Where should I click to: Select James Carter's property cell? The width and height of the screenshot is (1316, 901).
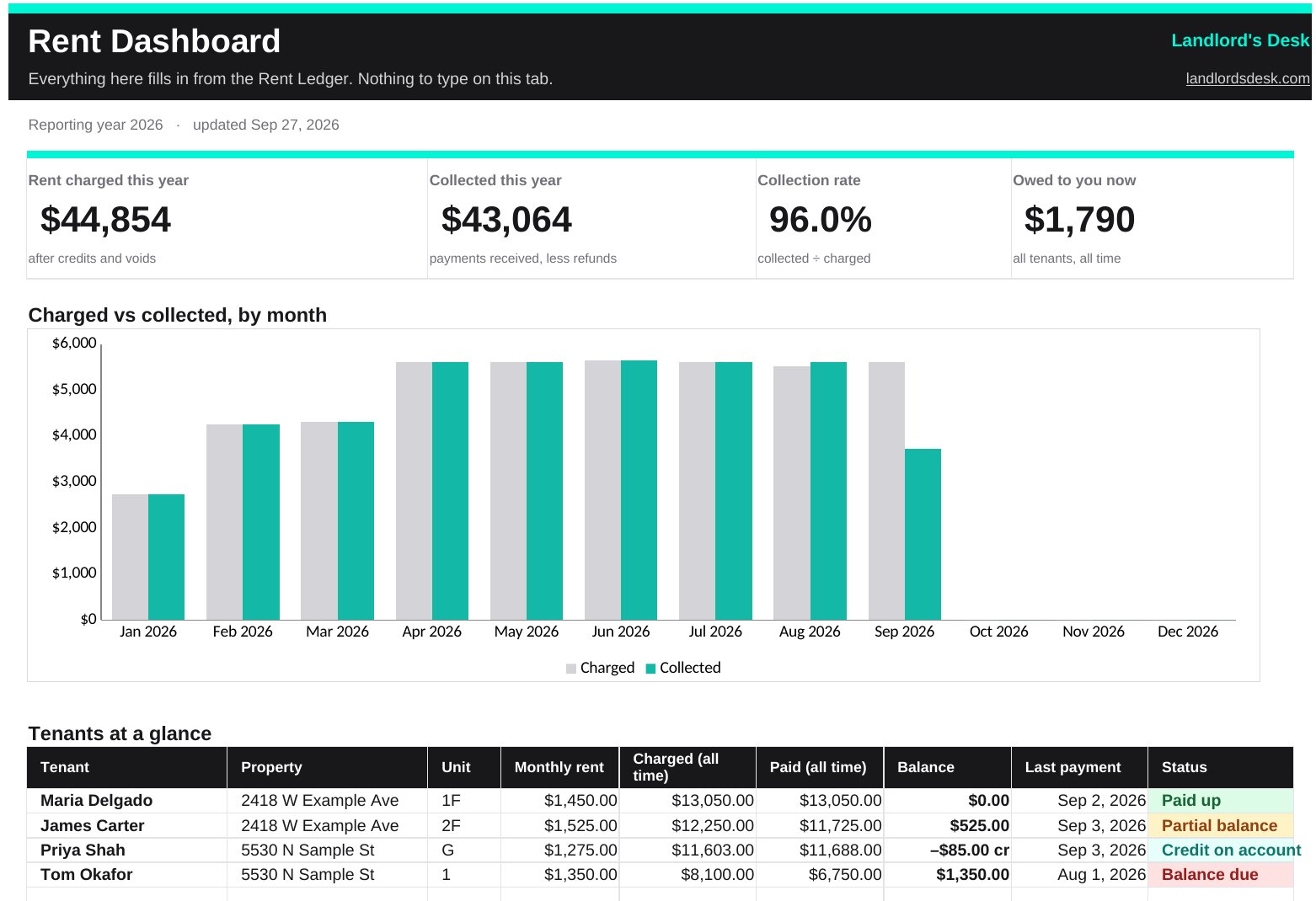point(327,826)
